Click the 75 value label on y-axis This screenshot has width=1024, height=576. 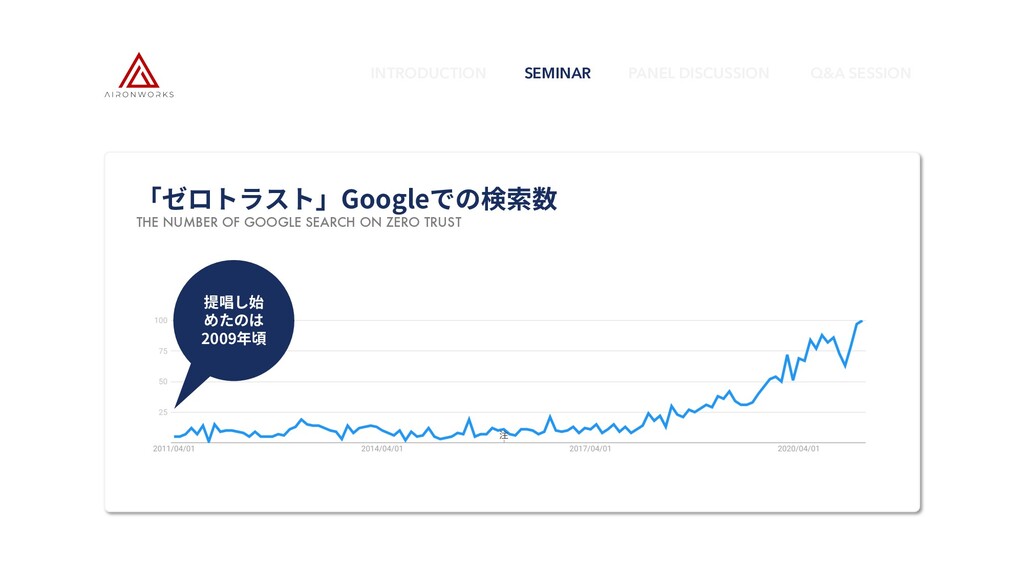pos(163,351)
